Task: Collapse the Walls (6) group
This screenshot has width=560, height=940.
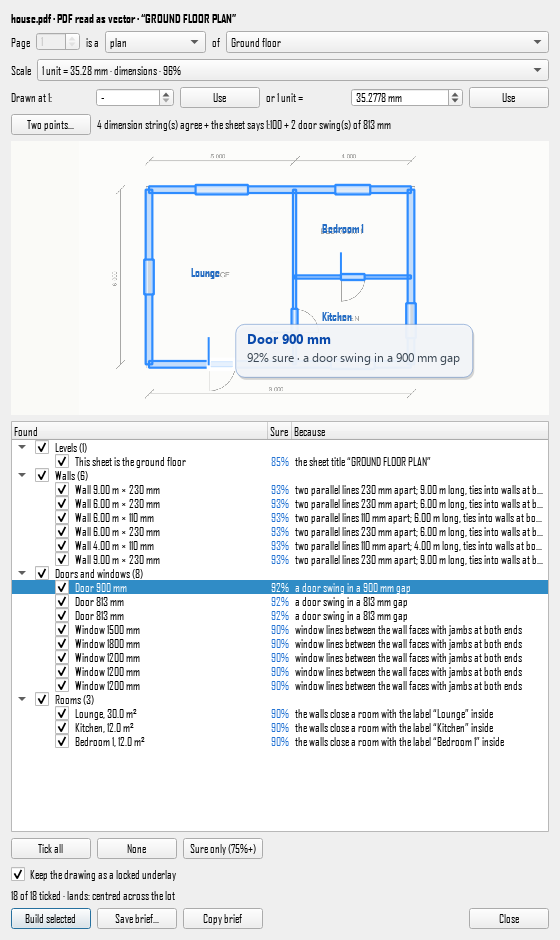Action: coord(22,475)
